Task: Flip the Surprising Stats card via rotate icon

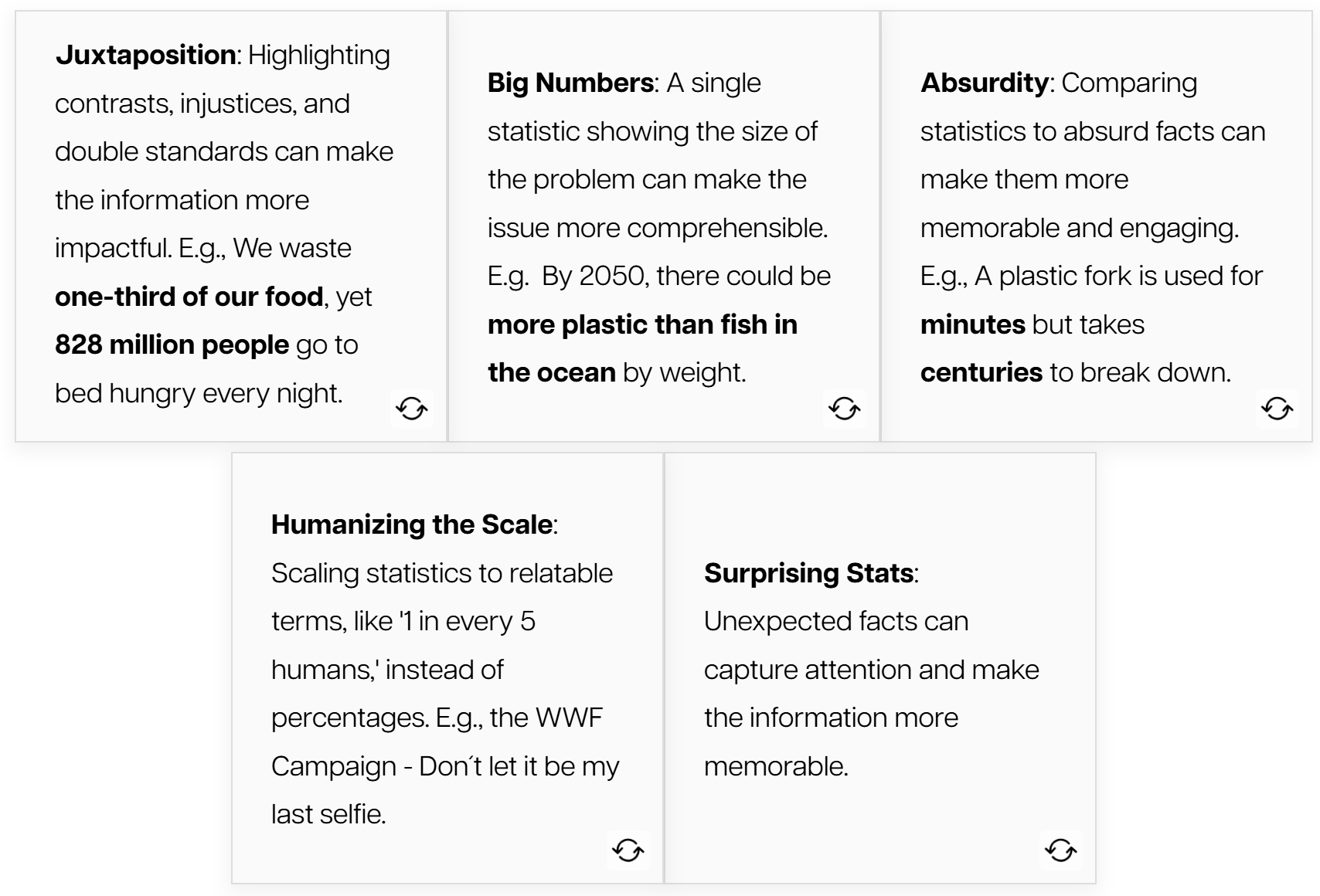Action: pyautogui.click(x=1061, y=850)
